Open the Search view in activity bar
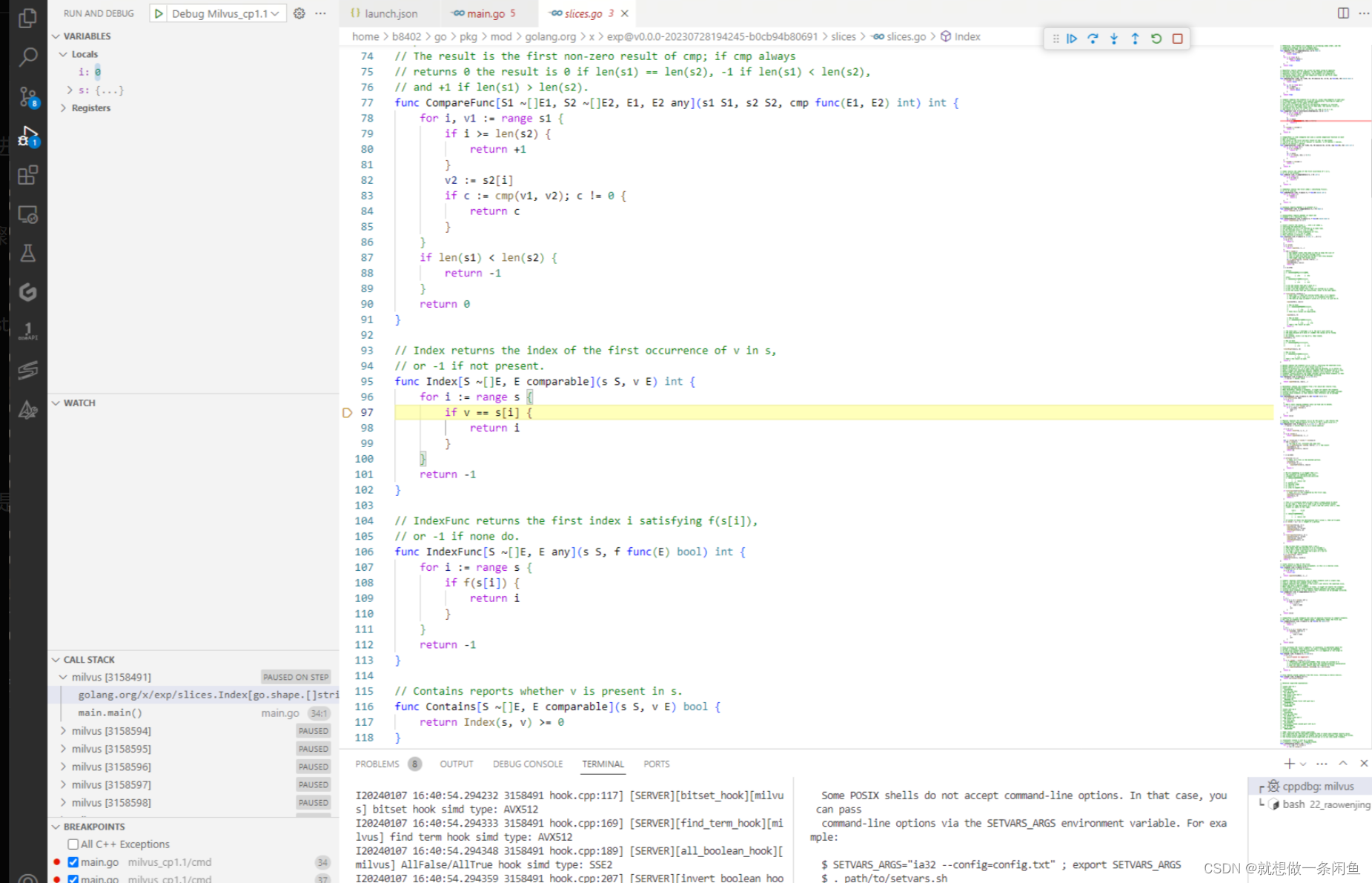1372x883 pixels. click(27, 57)
